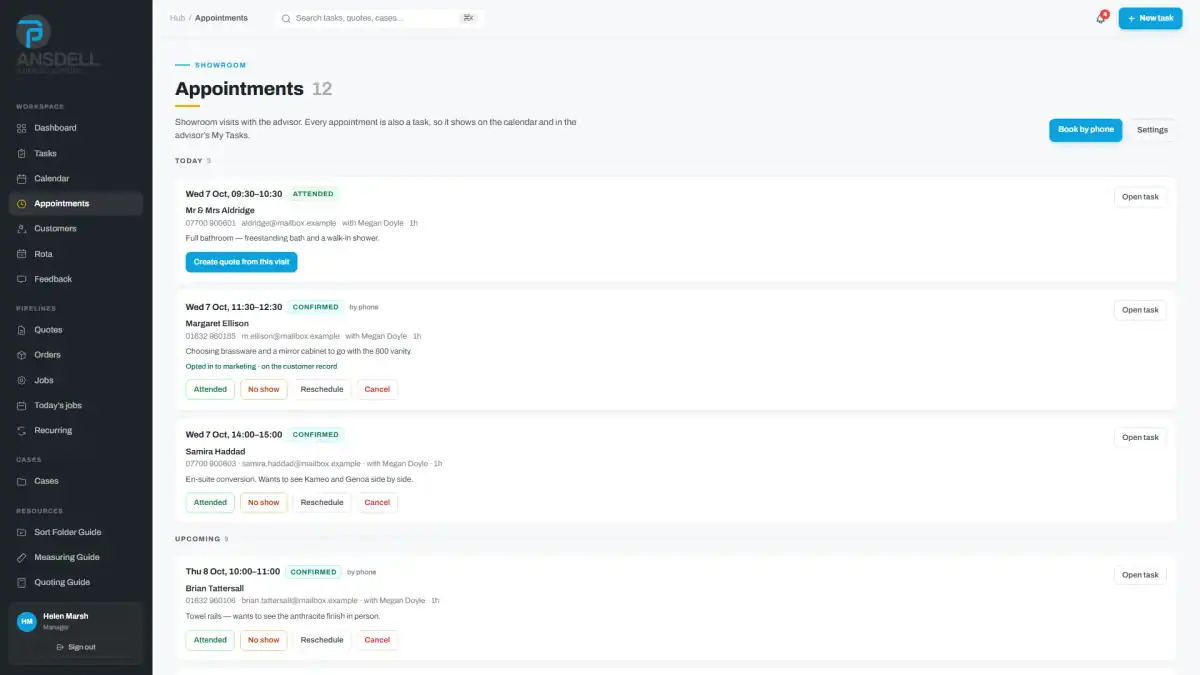Open the Measuring Guide resource
The image size is (1200, 675).
tap(76, 557)
